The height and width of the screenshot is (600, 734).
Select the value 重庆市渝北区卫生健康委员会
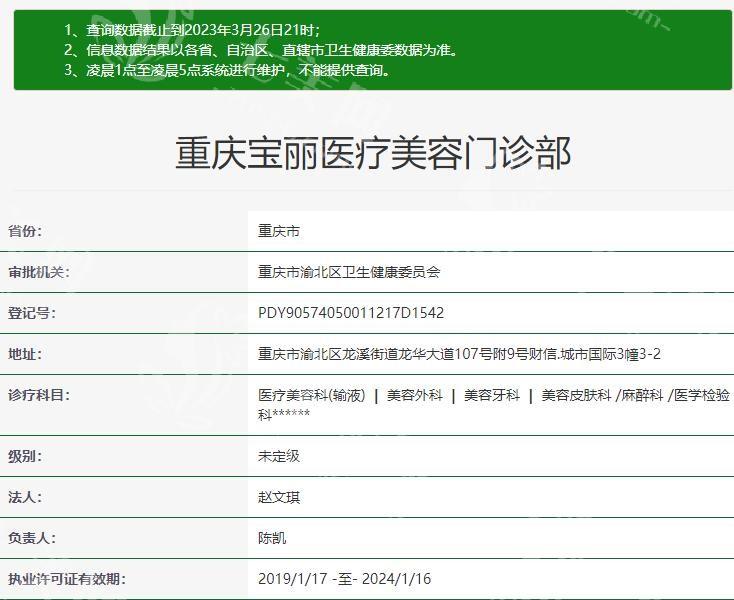349,272
